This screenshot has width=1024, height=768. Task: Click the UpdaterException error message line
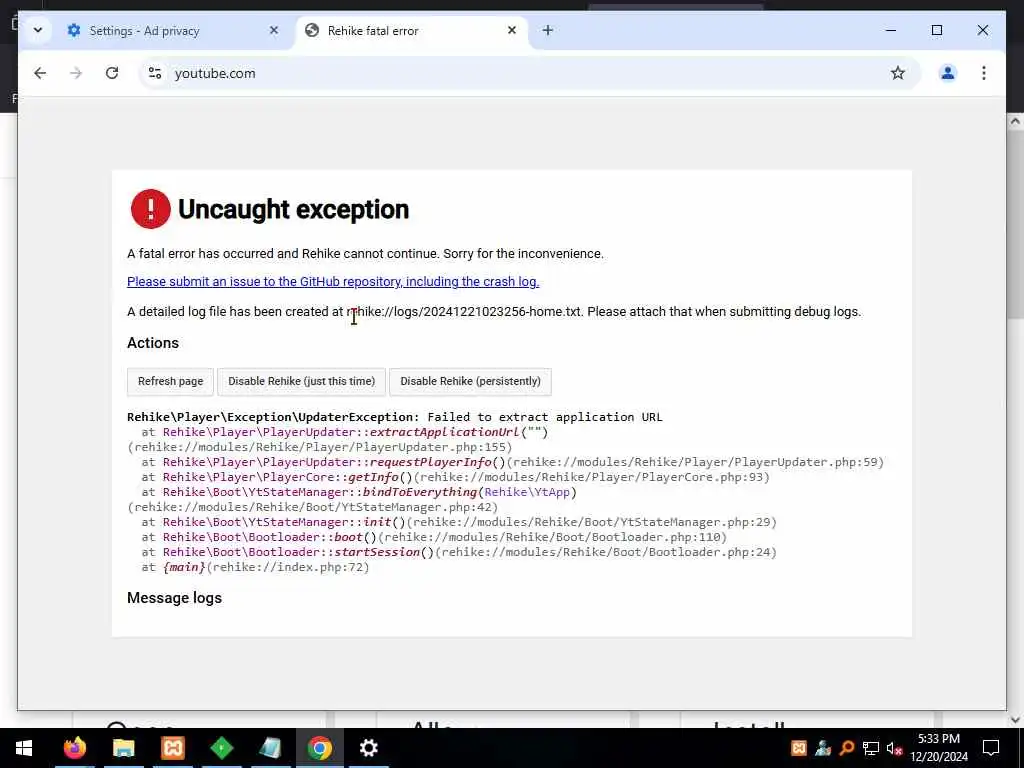coord(394,417)
